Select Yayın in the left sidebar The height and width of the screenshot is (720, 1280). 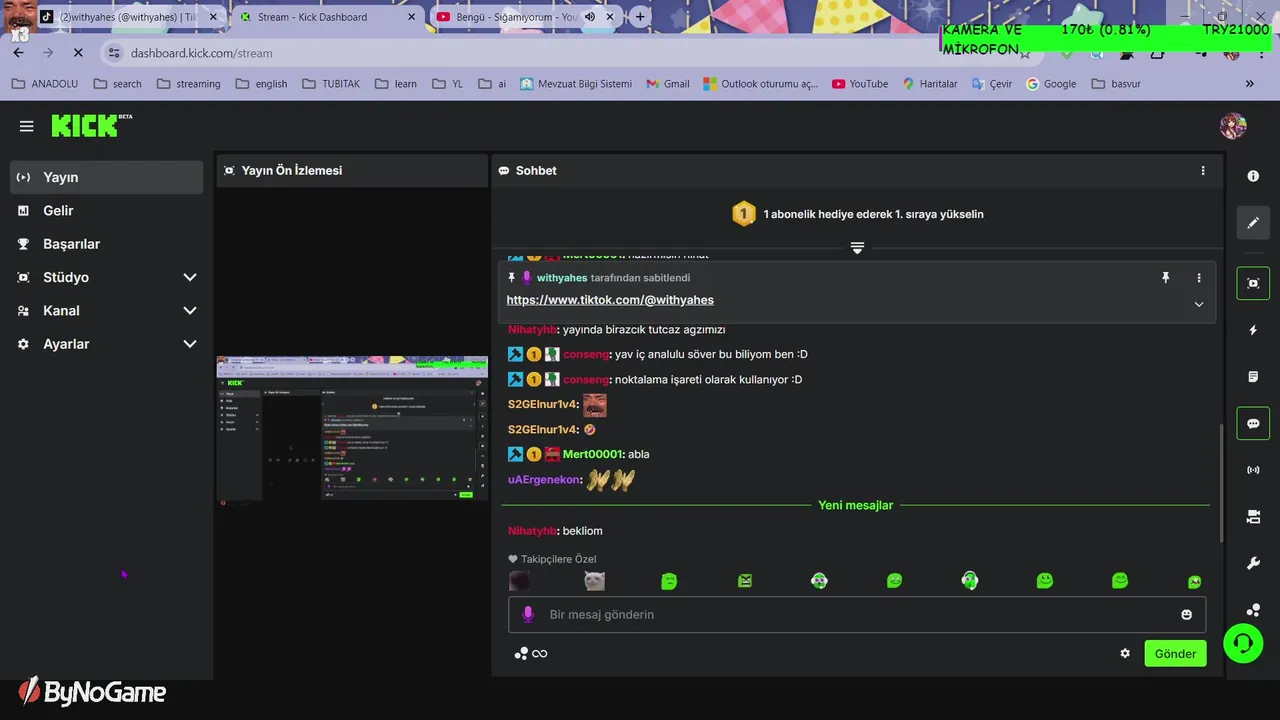point(107,177)
